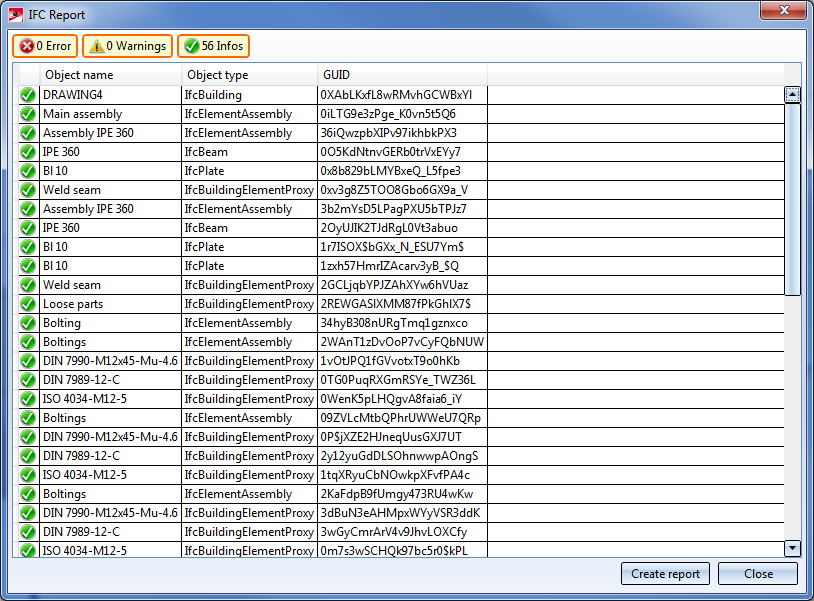Click the Close button at bottom
The width and height of the screenshot is (814, 601).
click(x=758, y=573)
